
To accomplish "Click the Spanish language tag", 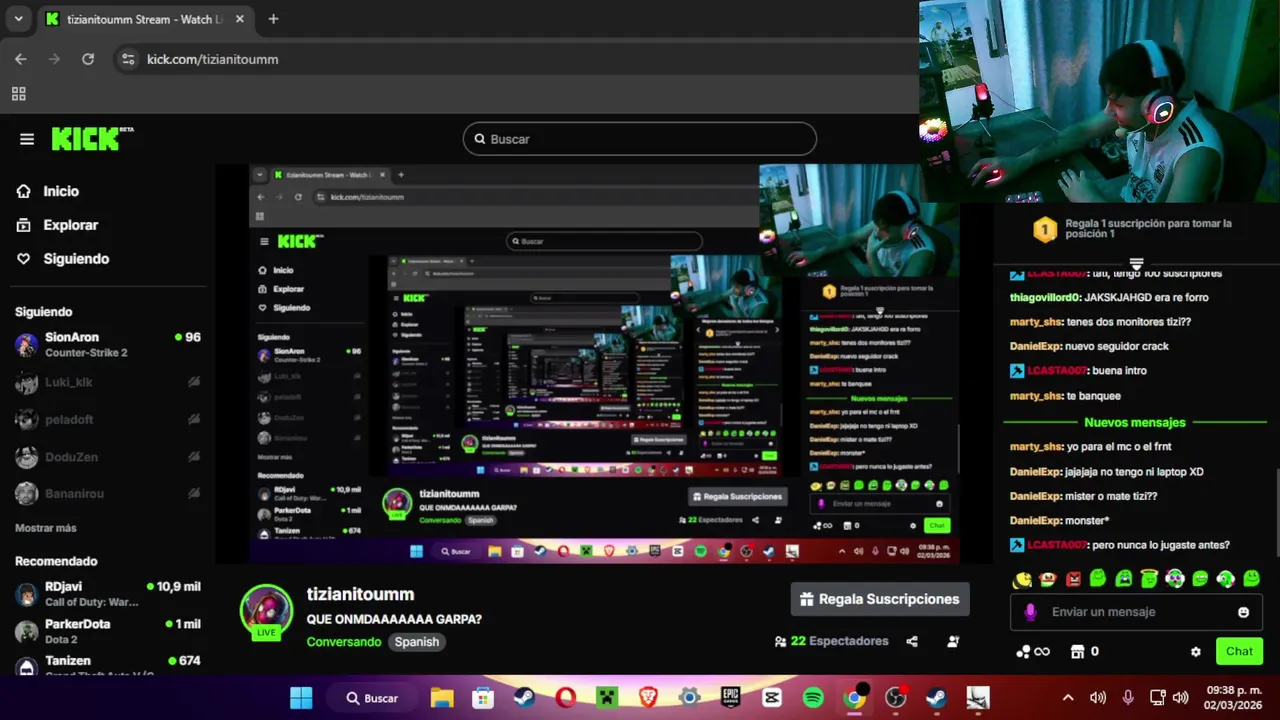I will tap(417, 642).
